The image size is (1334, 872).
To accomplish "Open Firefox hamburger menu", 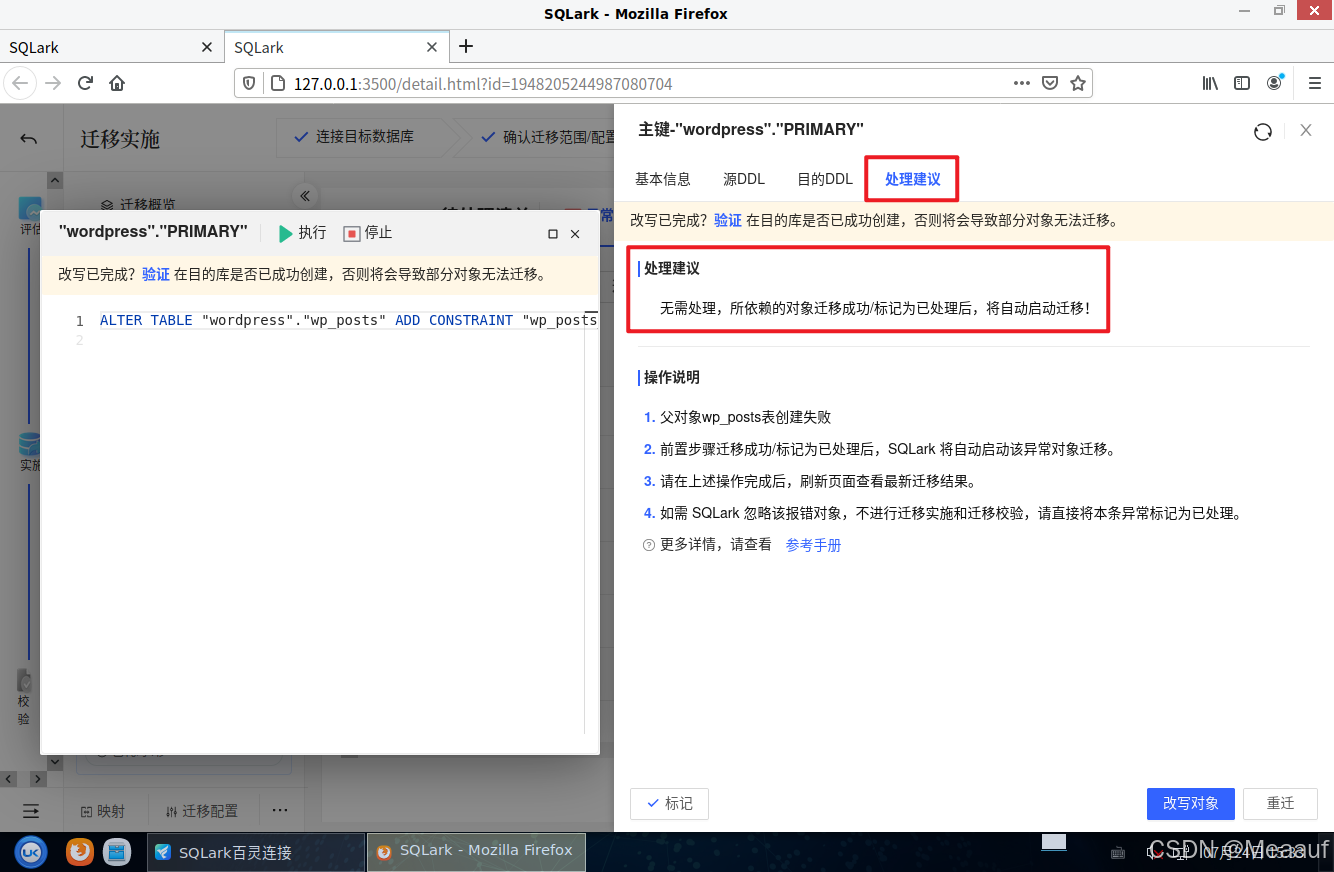I will [x=1315, y=83].
